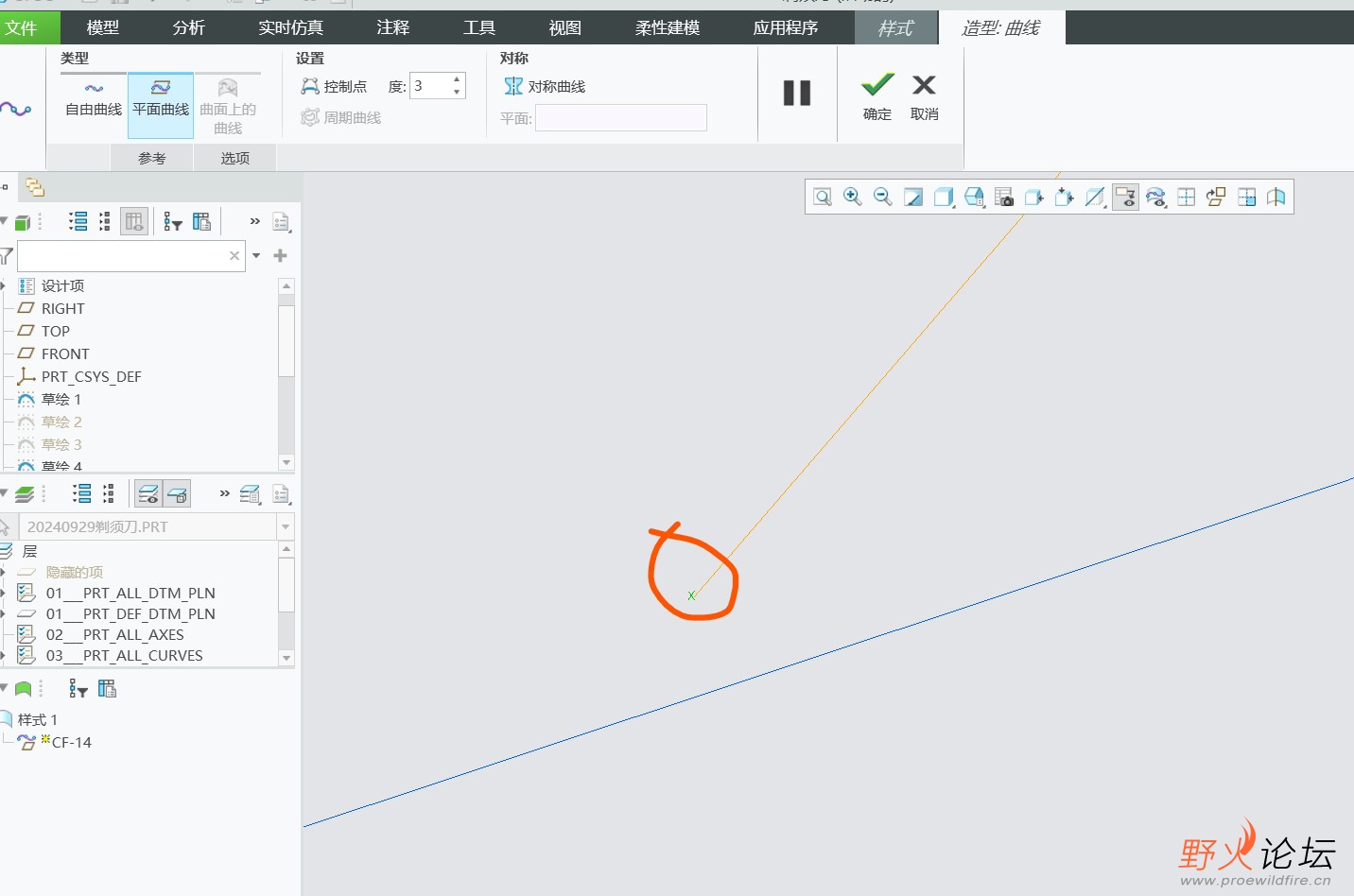Select the 02___PRT_ALL_AXES layer

[114, 634]
